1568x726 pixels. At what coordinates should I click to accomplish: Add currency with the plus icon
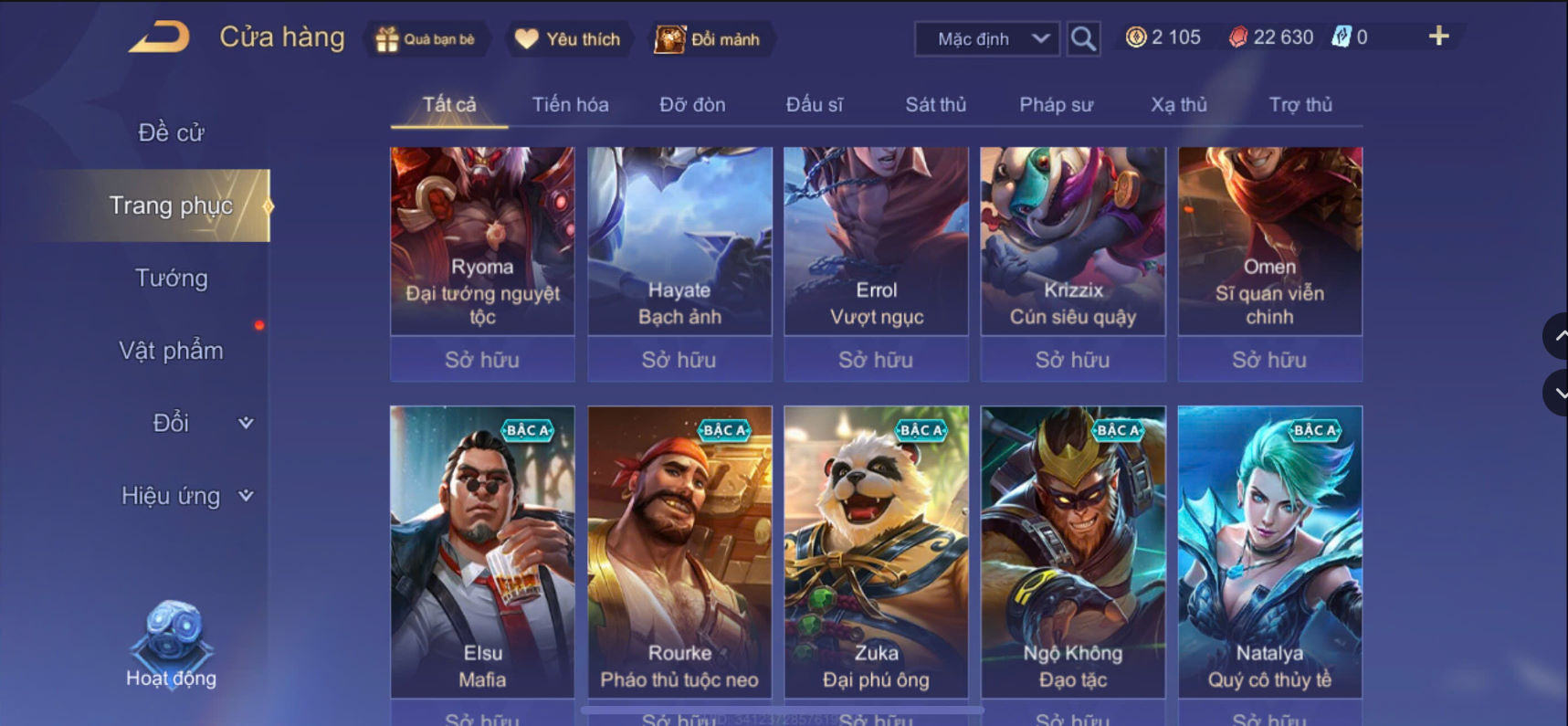pos(1438,37)
